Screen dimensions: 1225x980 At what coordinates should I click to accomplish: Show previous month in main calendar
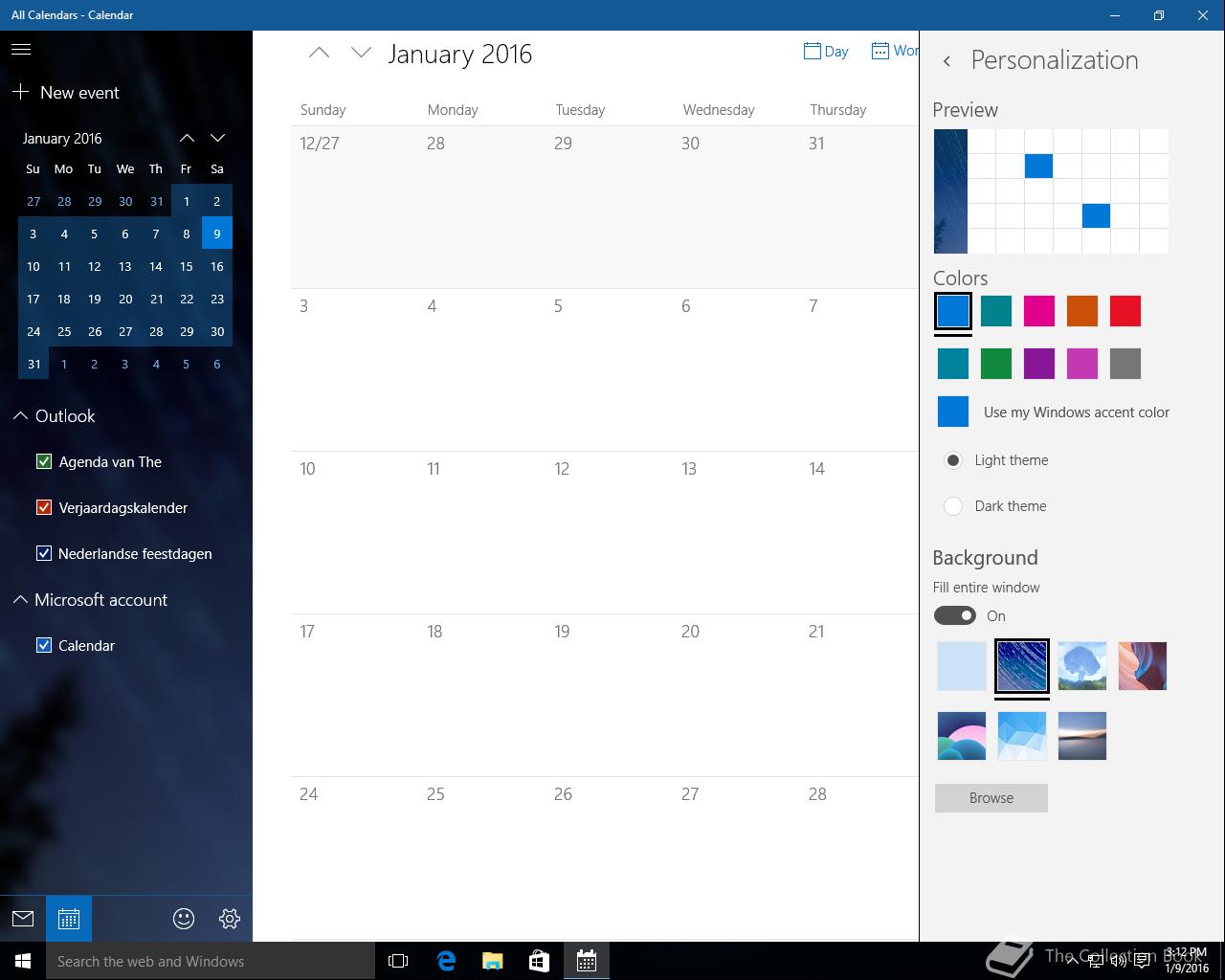[319, 54]
